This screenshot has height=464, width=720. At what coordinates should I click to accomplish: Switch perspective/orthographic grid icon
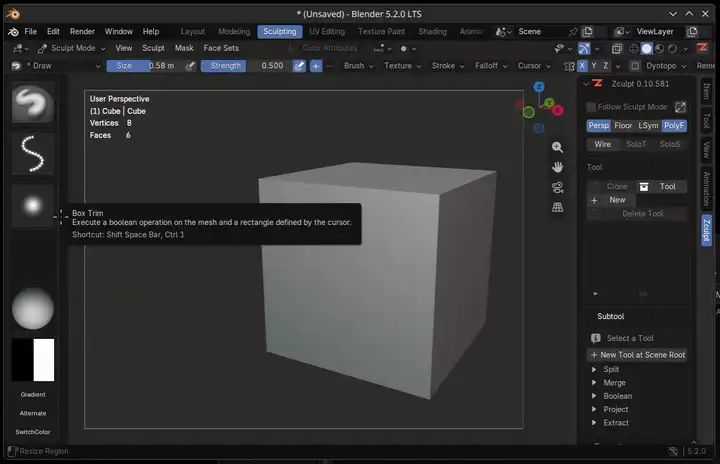pos(557,207)
